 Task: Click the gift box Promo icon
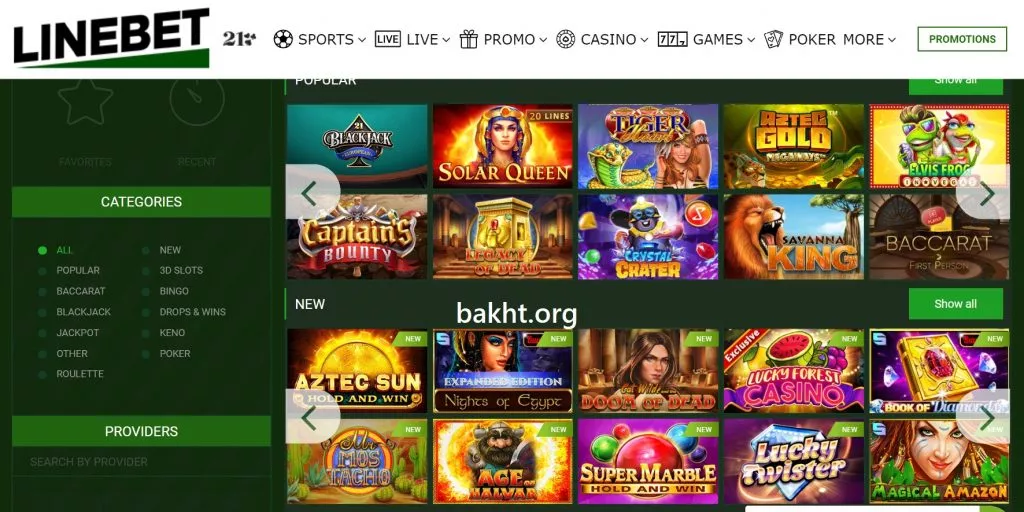468,39
